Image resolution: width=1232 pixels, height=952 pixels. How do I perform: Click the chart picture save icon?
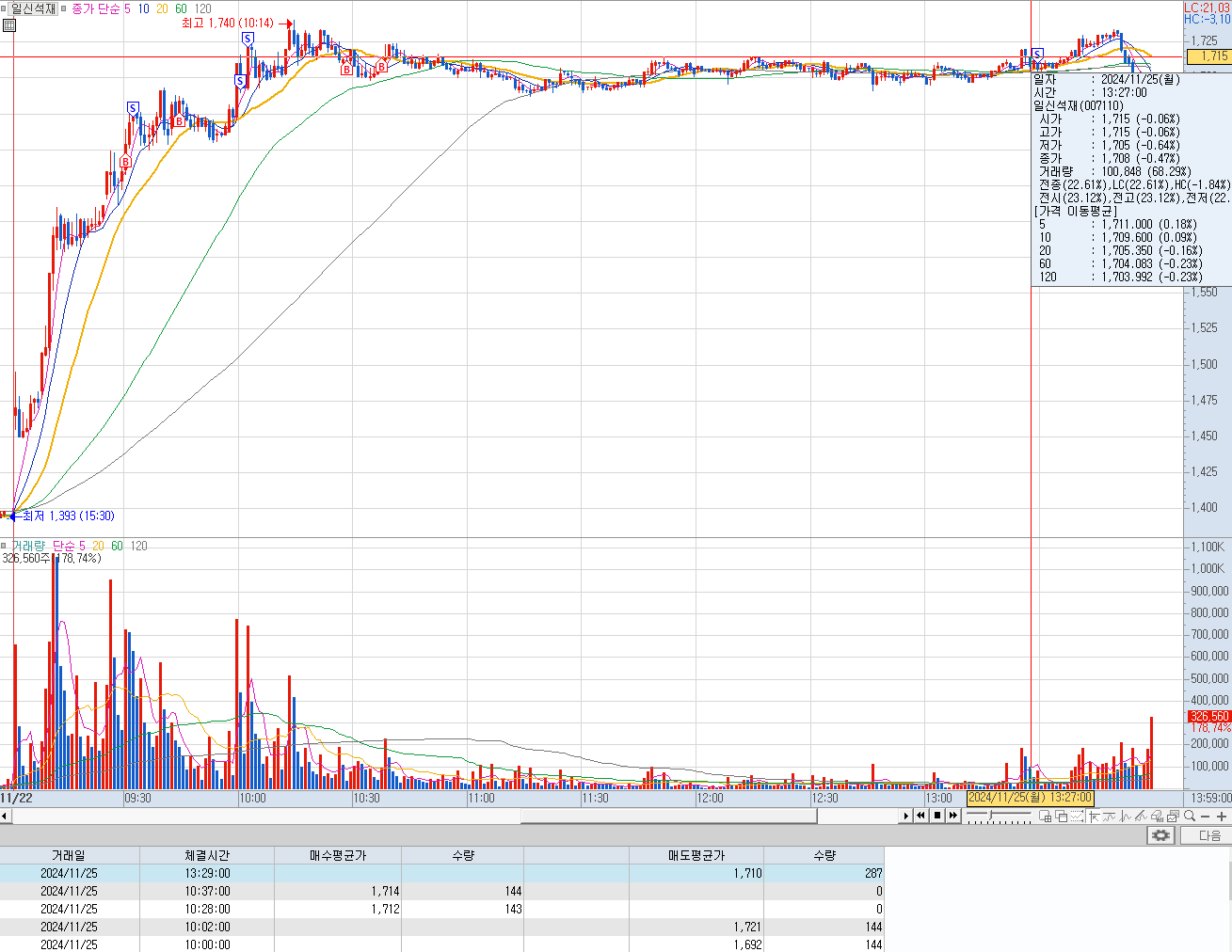coord(1174,817)
